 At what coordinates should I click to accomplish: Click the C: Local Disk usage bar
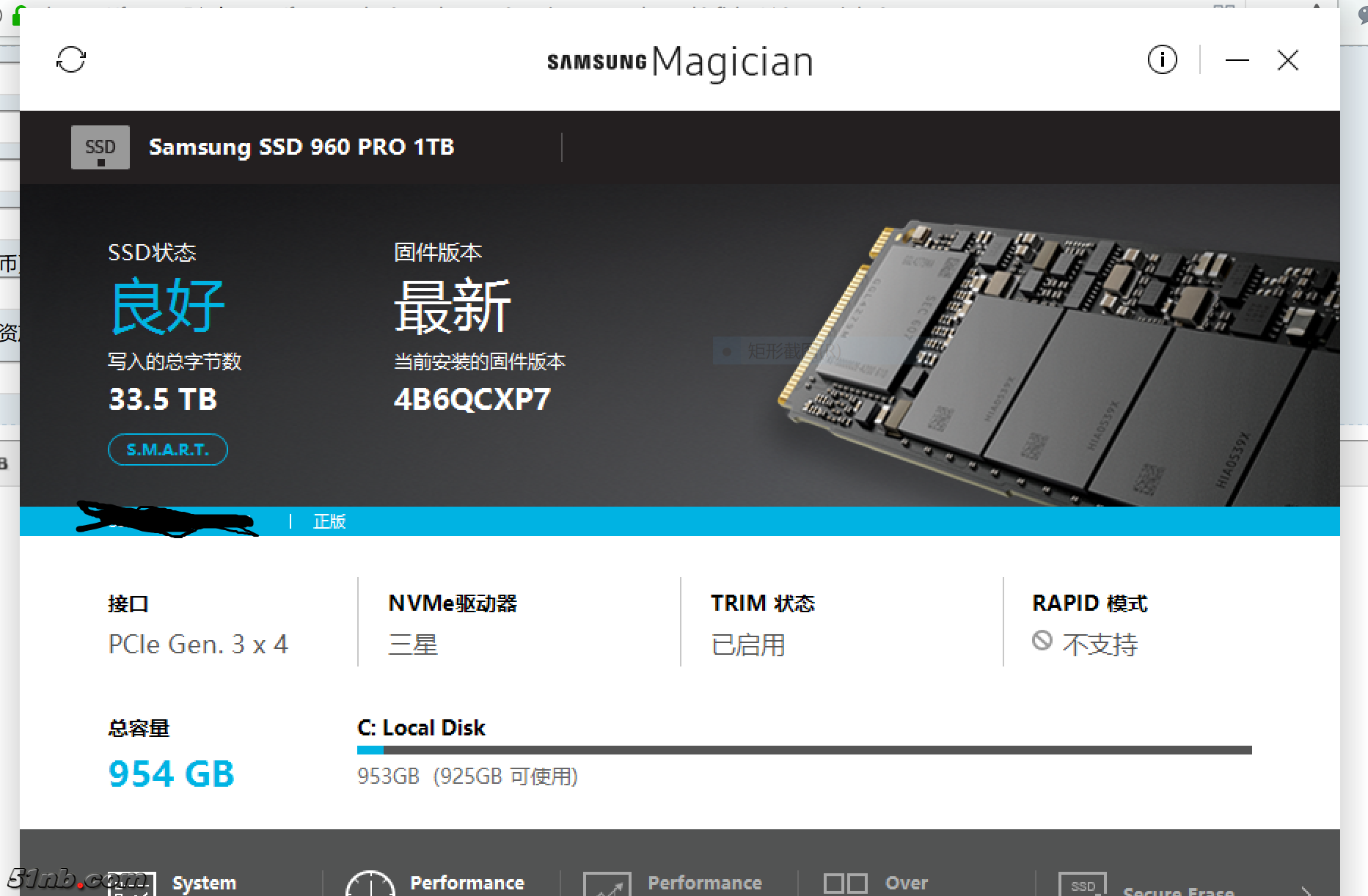click(804, 750)
